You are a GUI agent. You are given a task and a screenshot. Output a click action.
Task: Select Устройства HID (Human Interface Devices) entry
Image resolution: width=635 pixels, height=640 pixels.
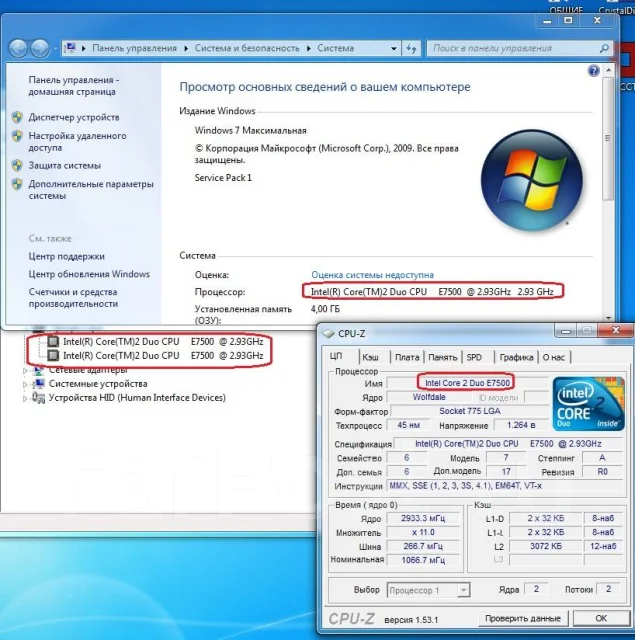tap(137, 398)
